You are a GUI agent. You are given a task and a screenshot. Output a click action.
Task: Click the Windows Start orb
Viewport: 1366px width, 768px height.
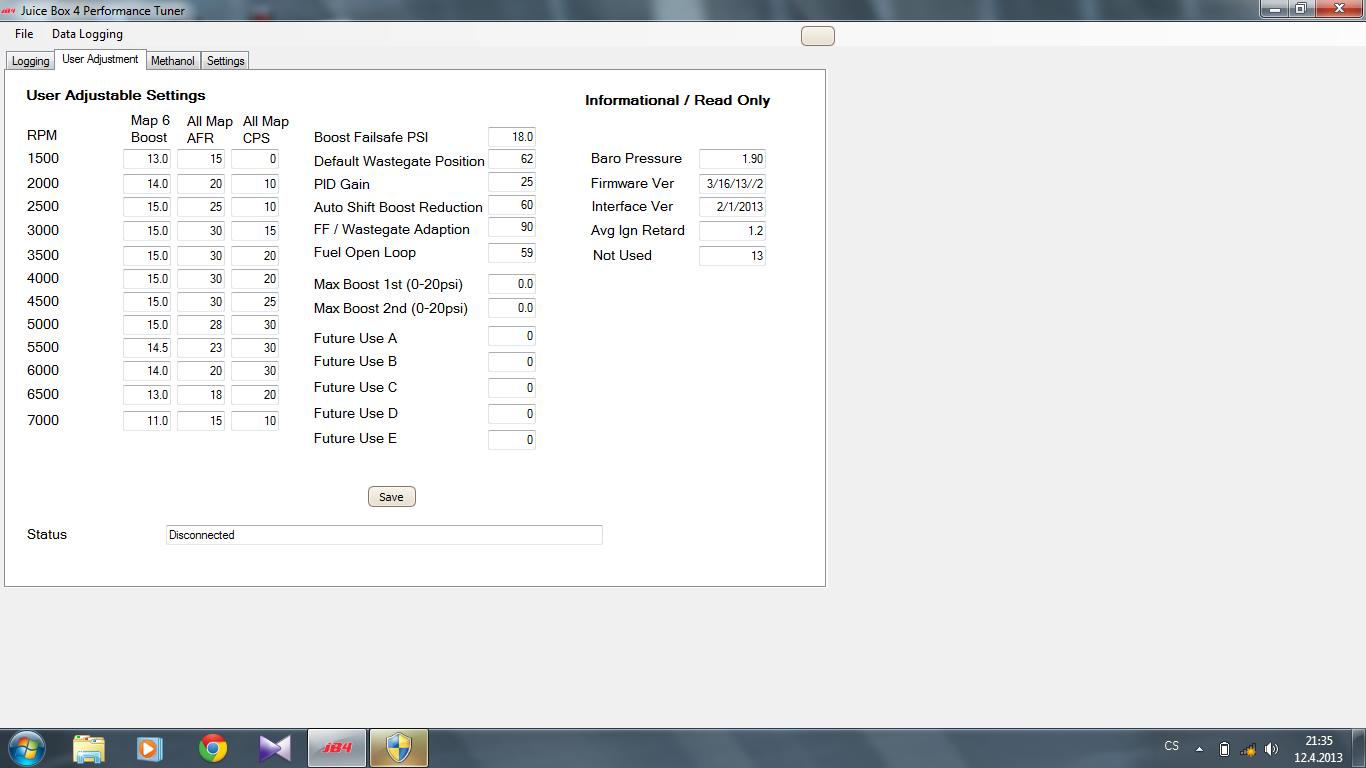pos(26,748)
